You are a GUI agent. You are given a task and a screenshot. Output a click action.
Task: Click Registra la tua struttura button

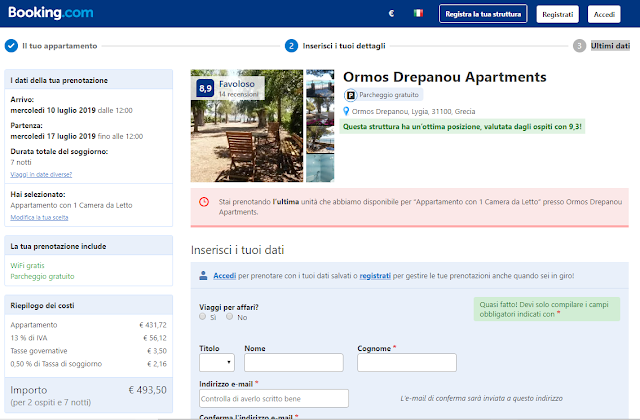(x=483, y=14)
